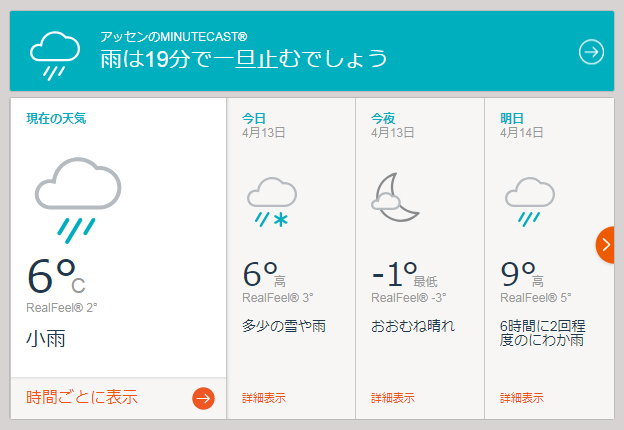This screenshot has height=430, width=624.
Task: Click the orange arrow beside 時間ごとに表示
Action: 203,398
